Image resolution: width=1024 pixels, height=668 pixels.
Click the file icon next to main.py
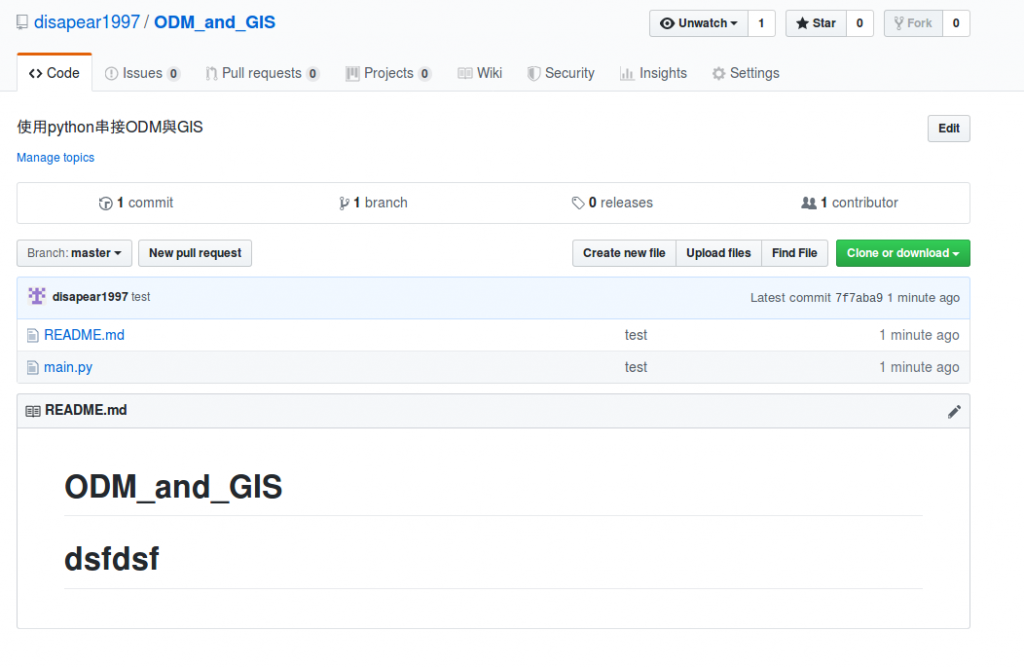pos(33,368)
